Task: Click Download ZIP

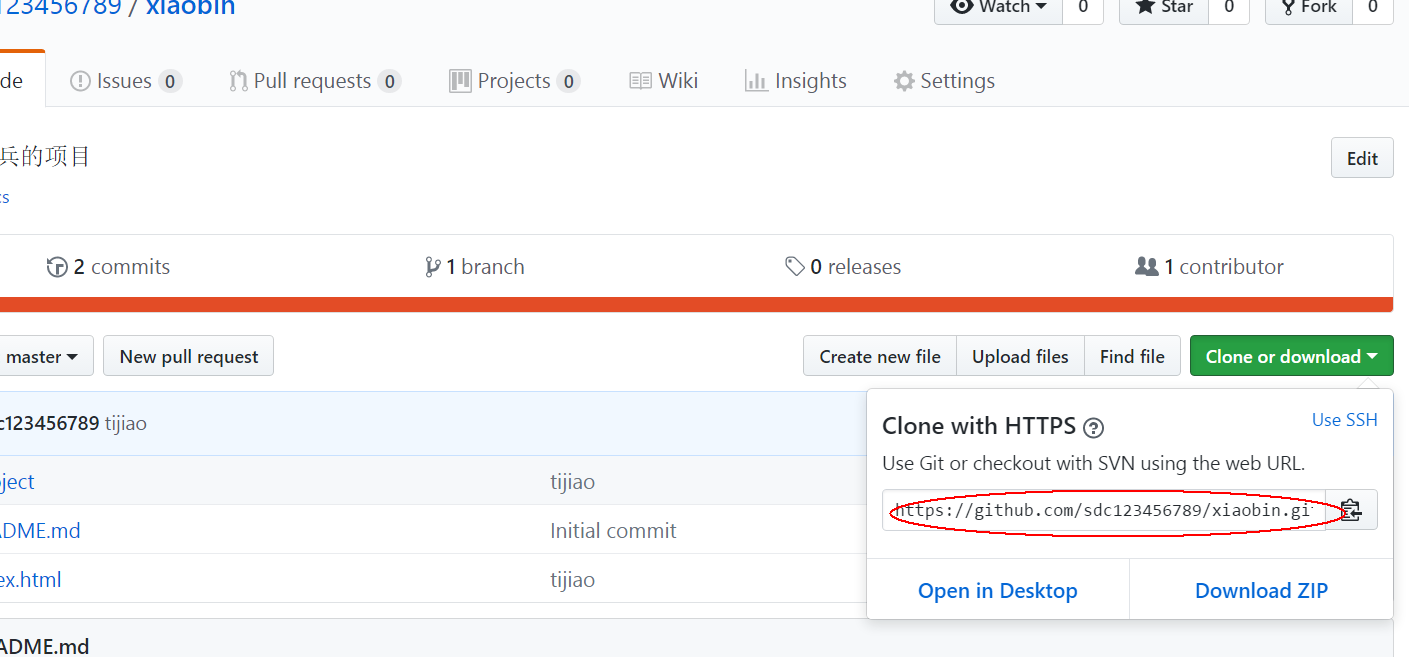Action: pyautogui.click(x=1261, y=591)
